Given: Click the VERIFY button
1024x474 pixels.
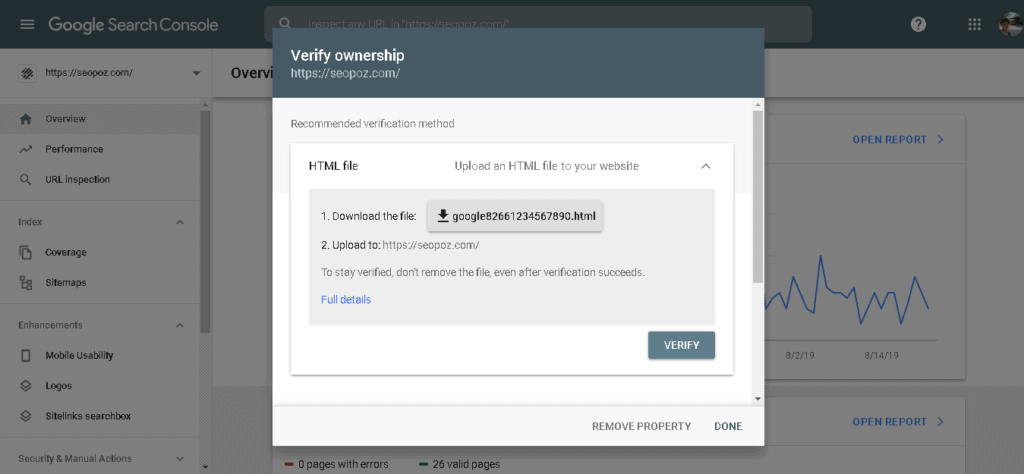Looking at the screenshot, I should coord(681,345).
